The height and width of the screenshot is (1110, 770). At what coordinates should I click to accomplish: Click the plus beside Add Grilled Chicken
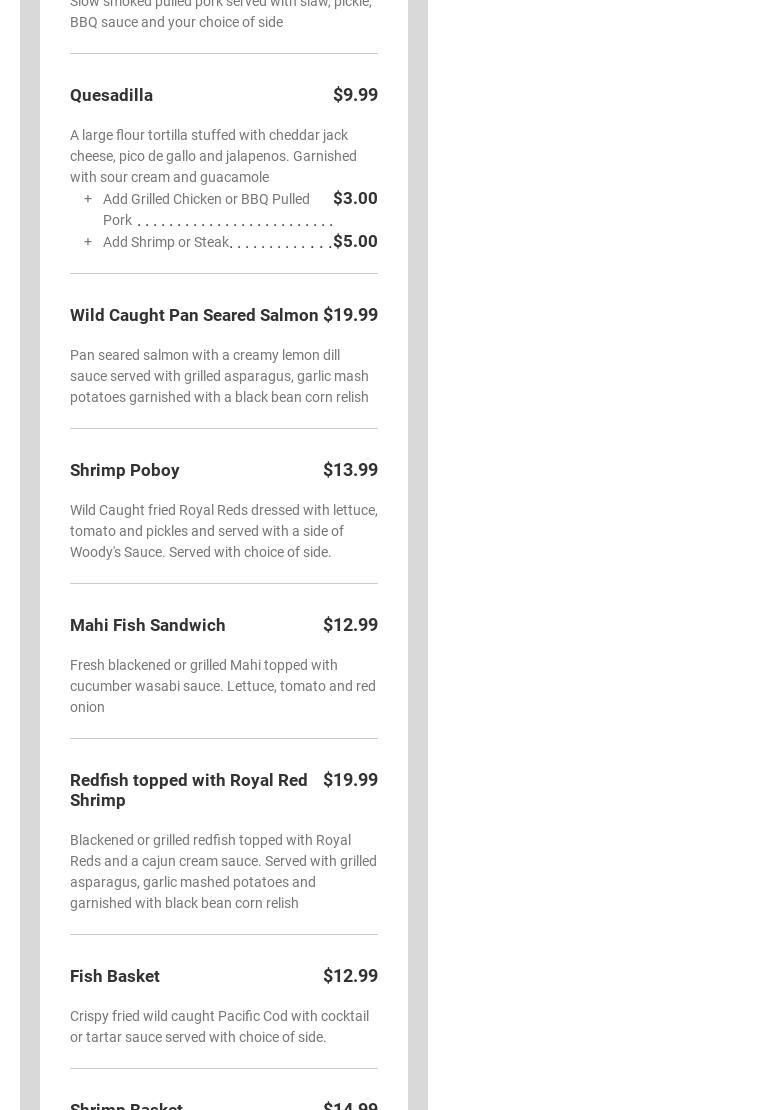coord(88,199)
